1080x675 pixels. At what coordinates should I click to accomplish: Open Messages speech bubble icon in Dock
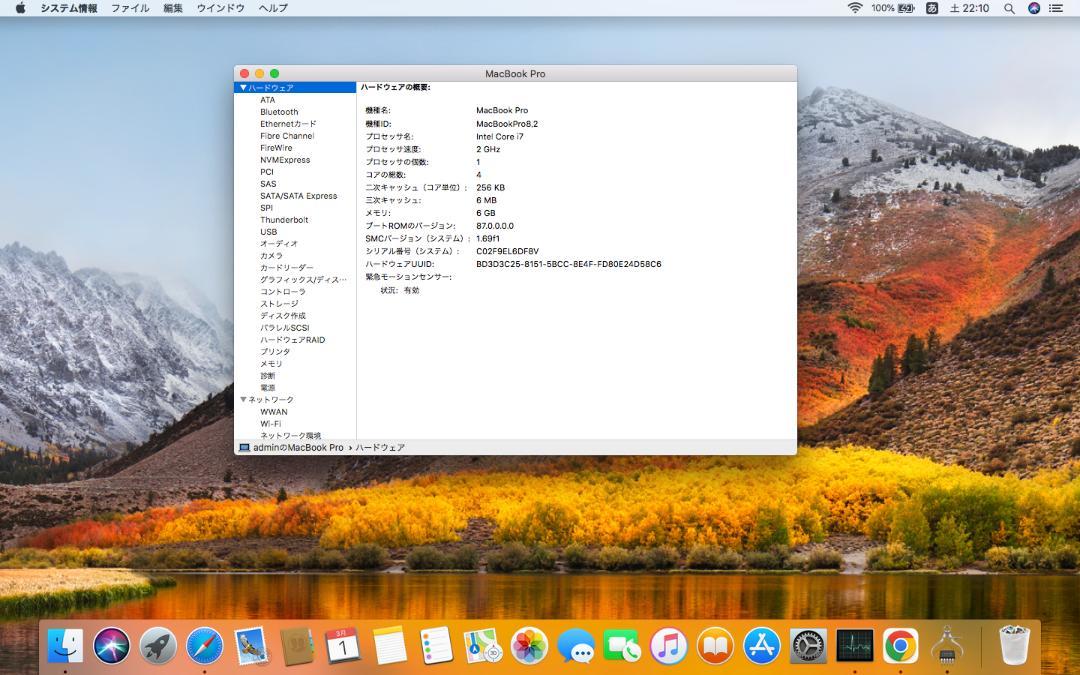tap(576, 647)
